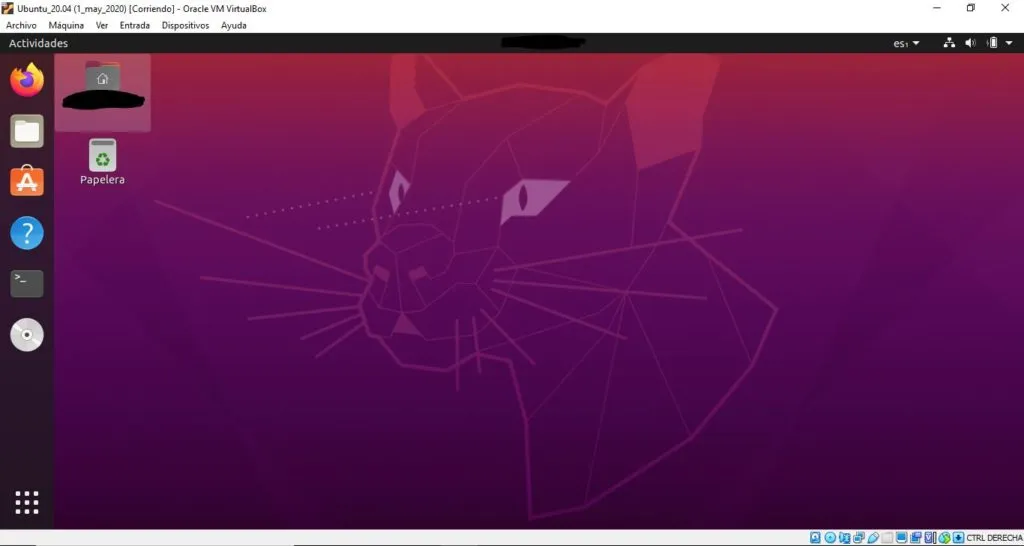Click VirtualBox network adapters status icon
The height and width of the screenshot is (546, 1024).
(859, 538)
